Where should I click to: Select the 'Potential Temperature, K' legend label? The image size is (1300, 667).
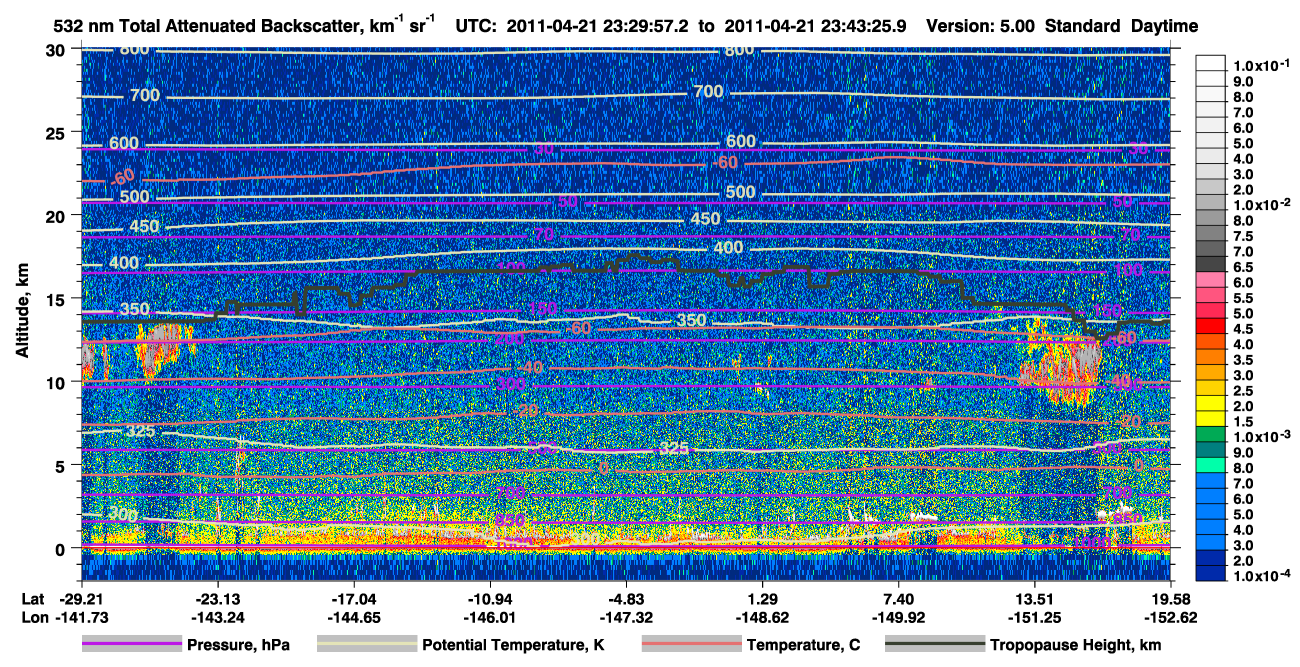click(513, 645)
